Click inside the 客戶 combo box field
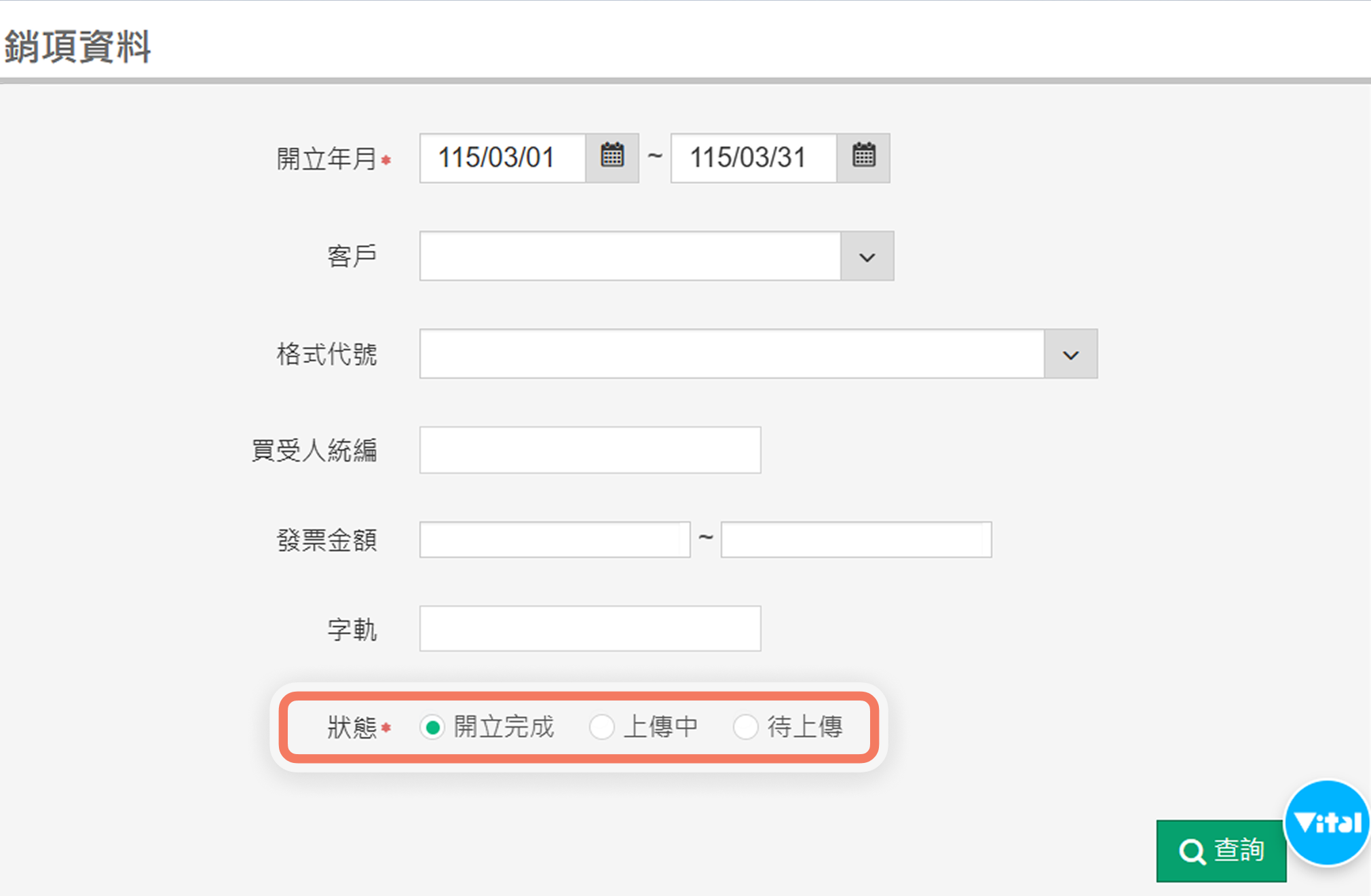 [x=630, y=257]
